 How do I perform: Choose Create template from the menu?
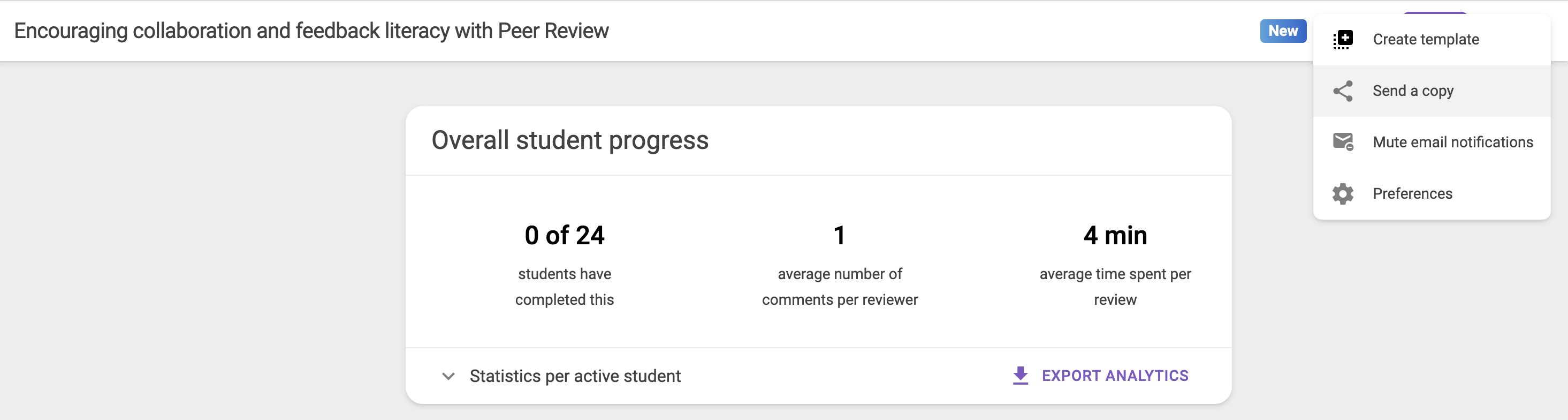pos(1426,40)
